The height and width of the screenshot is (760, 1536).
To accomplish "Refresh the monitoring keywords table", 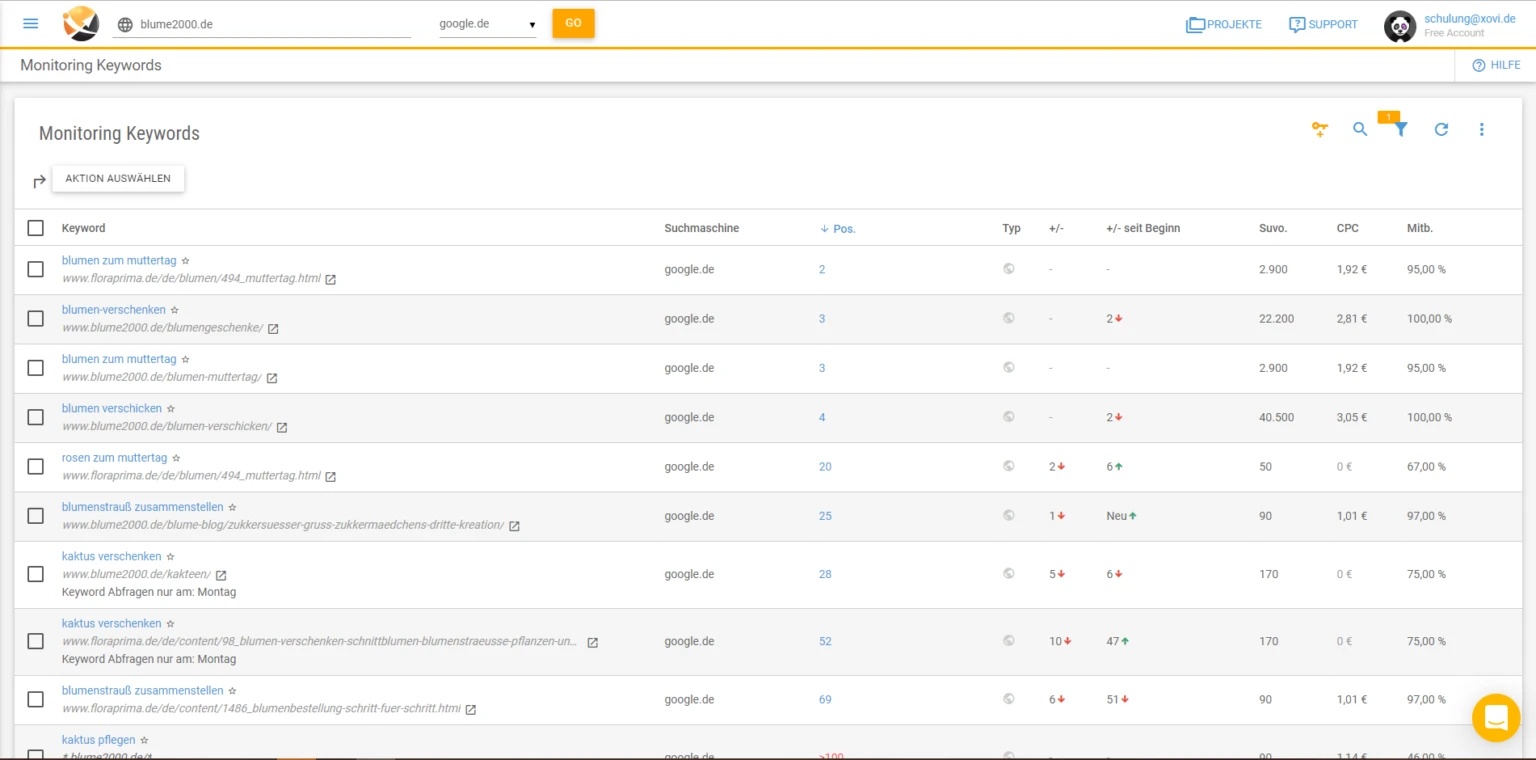I will (1441, 129).
